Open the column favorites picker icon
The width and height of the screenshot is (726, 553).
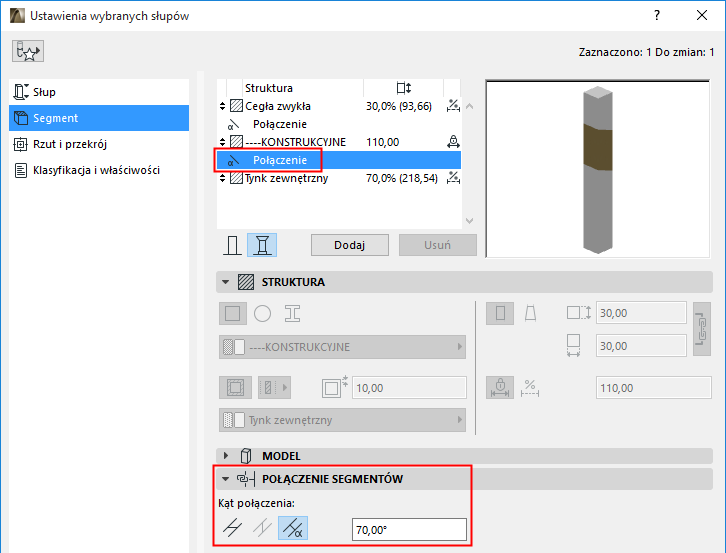click(x=28, y=51)
